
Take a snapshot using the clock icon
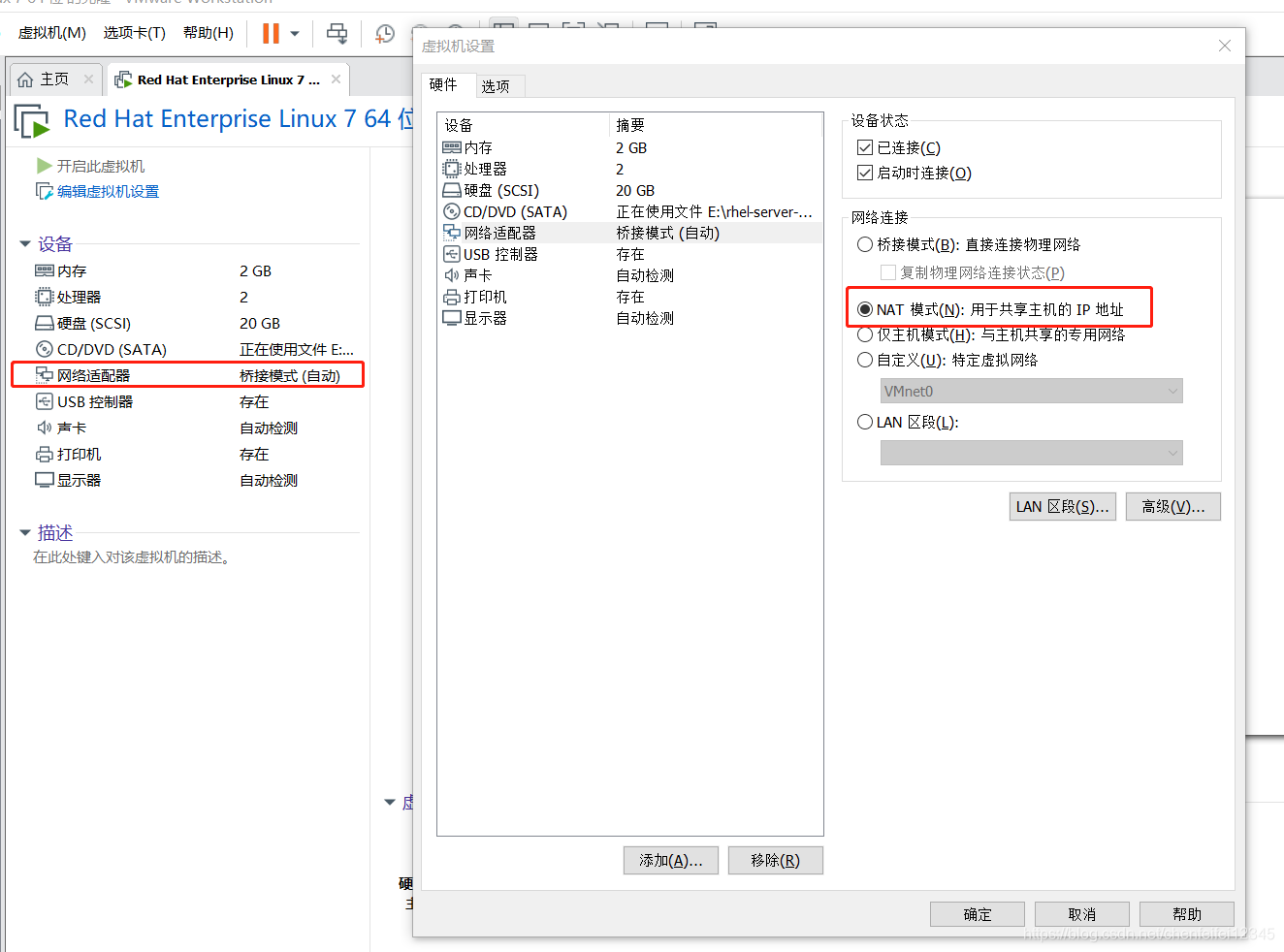click(384, 32)
